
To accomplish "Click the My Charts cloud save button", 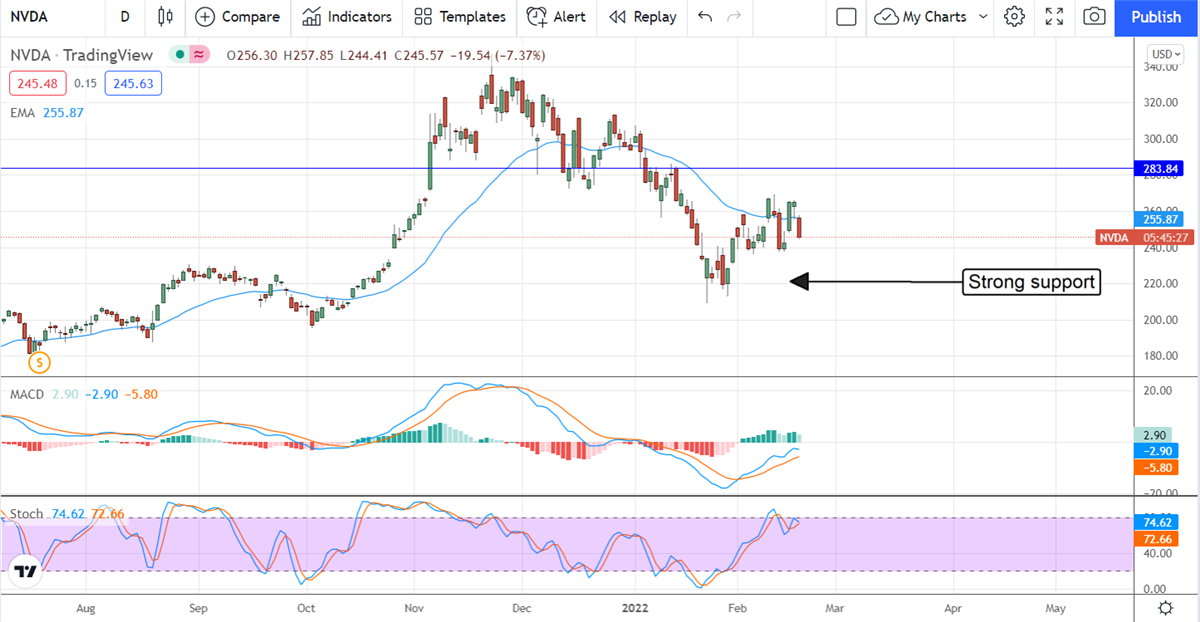I will (x=920, y=17).
